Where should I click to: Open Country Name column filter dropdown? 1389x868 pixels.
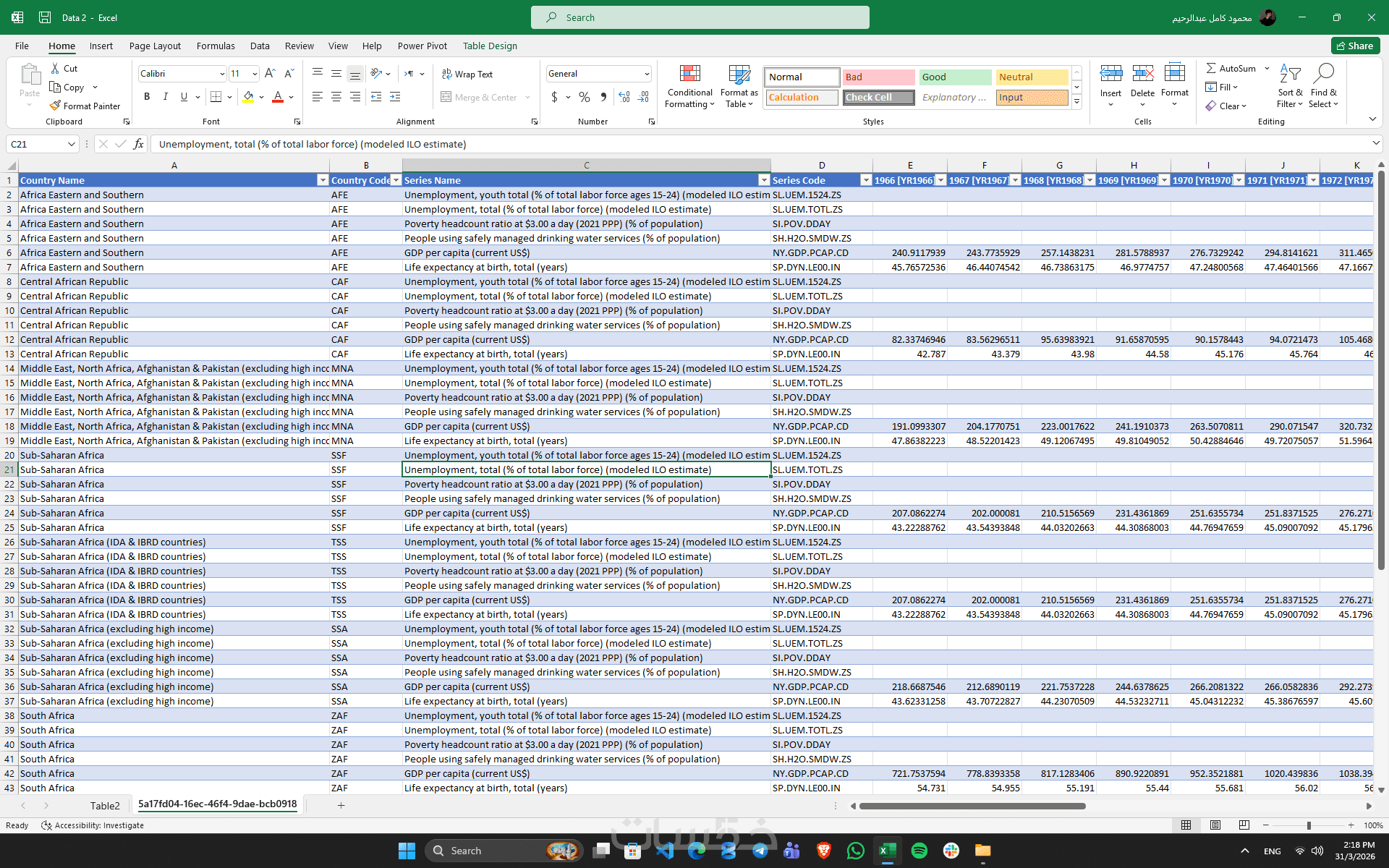pyautogui.click(x=323, y=180)
